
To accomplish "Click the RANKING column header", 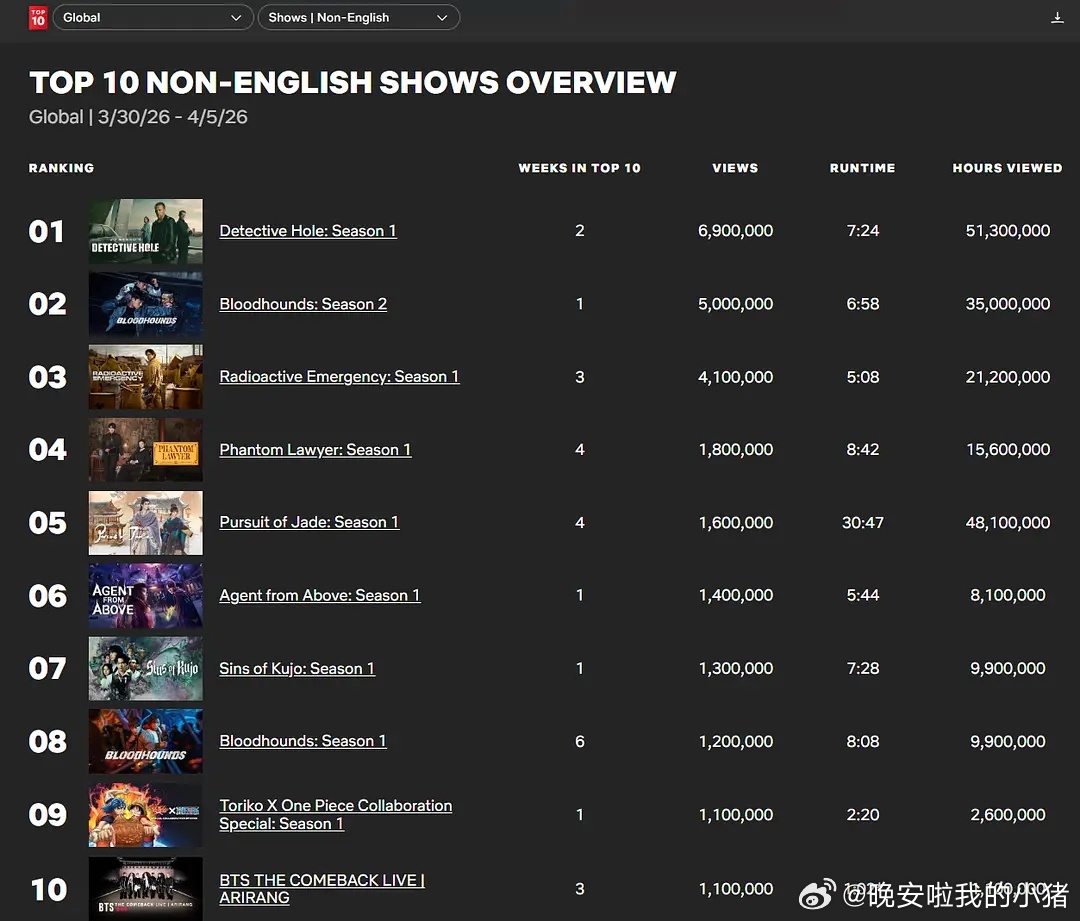I will pos(61,168).
